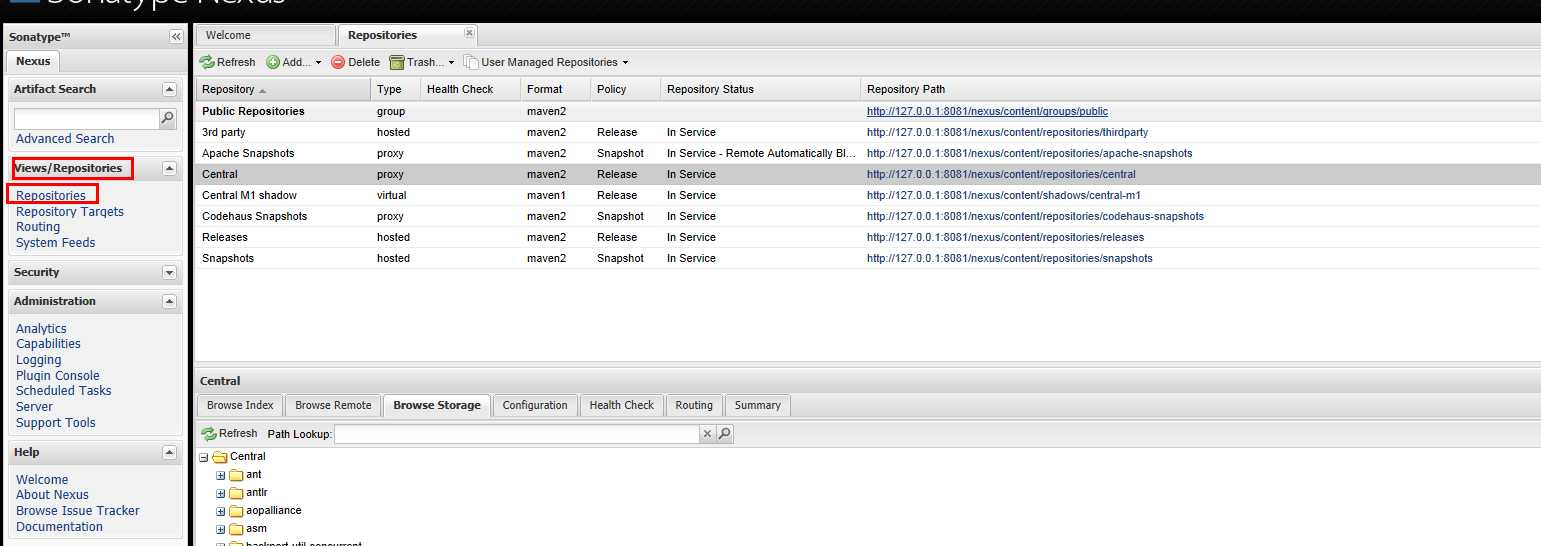Collapse the Sonatype side panel
The height and width of the screenshot is (546, 1541).
[176, 37]
